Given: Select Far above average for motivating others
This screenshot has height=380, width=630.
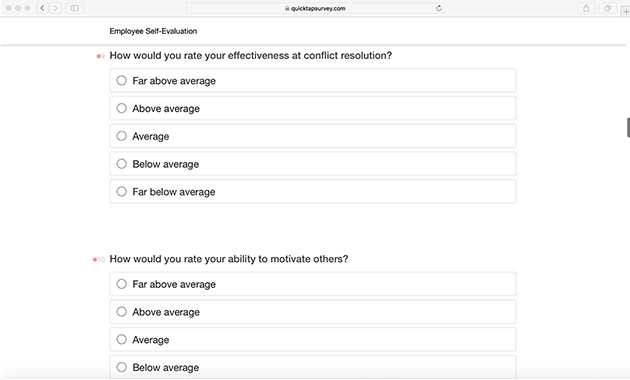Looking at the screenshot, I should (313, 284).
